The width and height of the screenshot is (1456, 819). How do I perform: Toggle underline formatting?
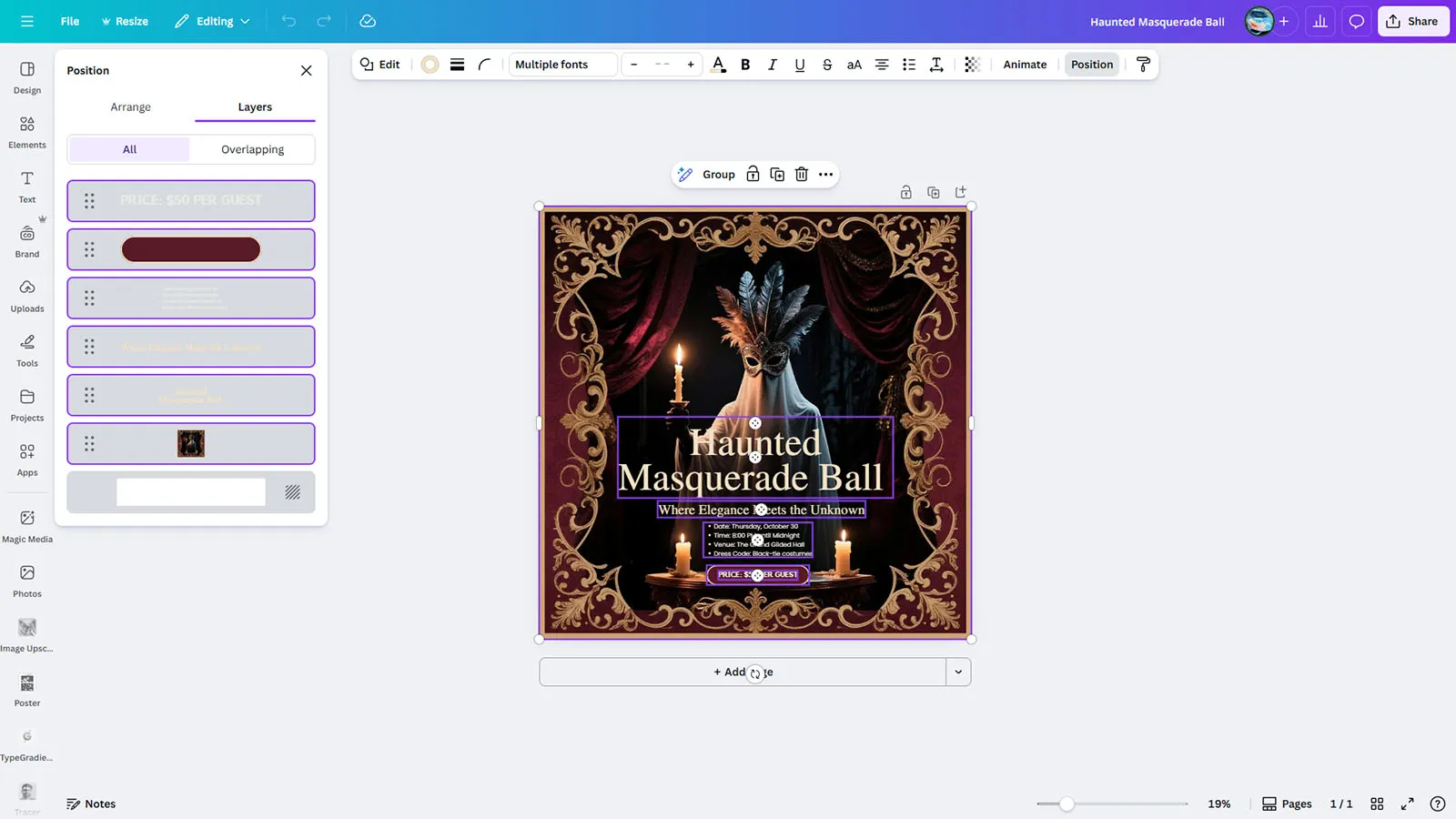799,65
